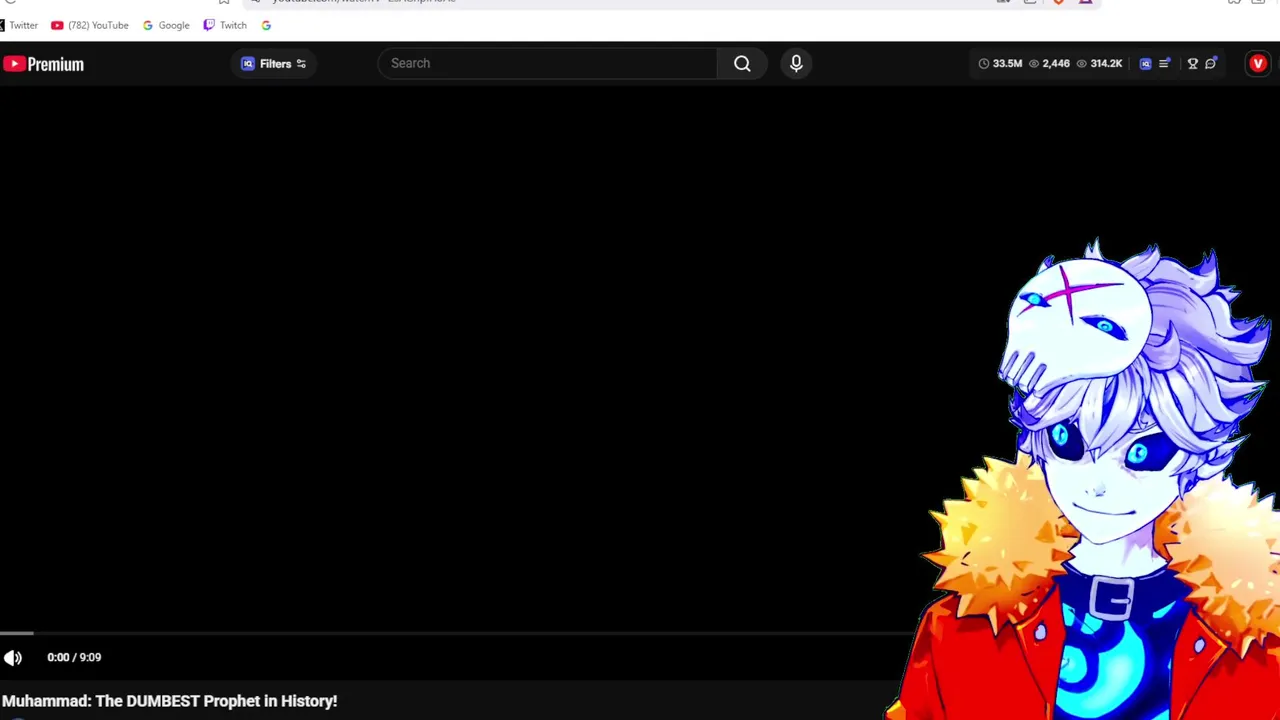Viewport: 1280px width, 720px height.
Task: Open the red V account avatar
Action: tap(1258, 64)
